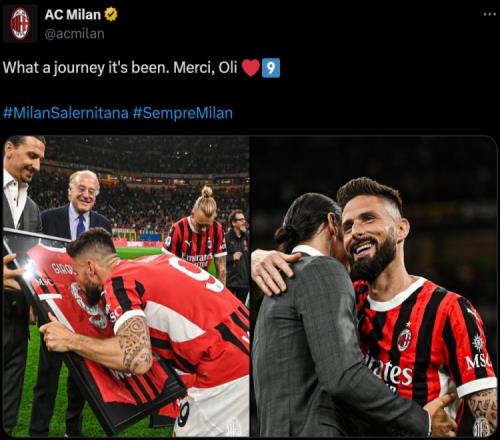The height and width of the screenshot is (440, 500).
Task: Click the AC Milan crest on striped jersey
Action: [x=404, y=339]
